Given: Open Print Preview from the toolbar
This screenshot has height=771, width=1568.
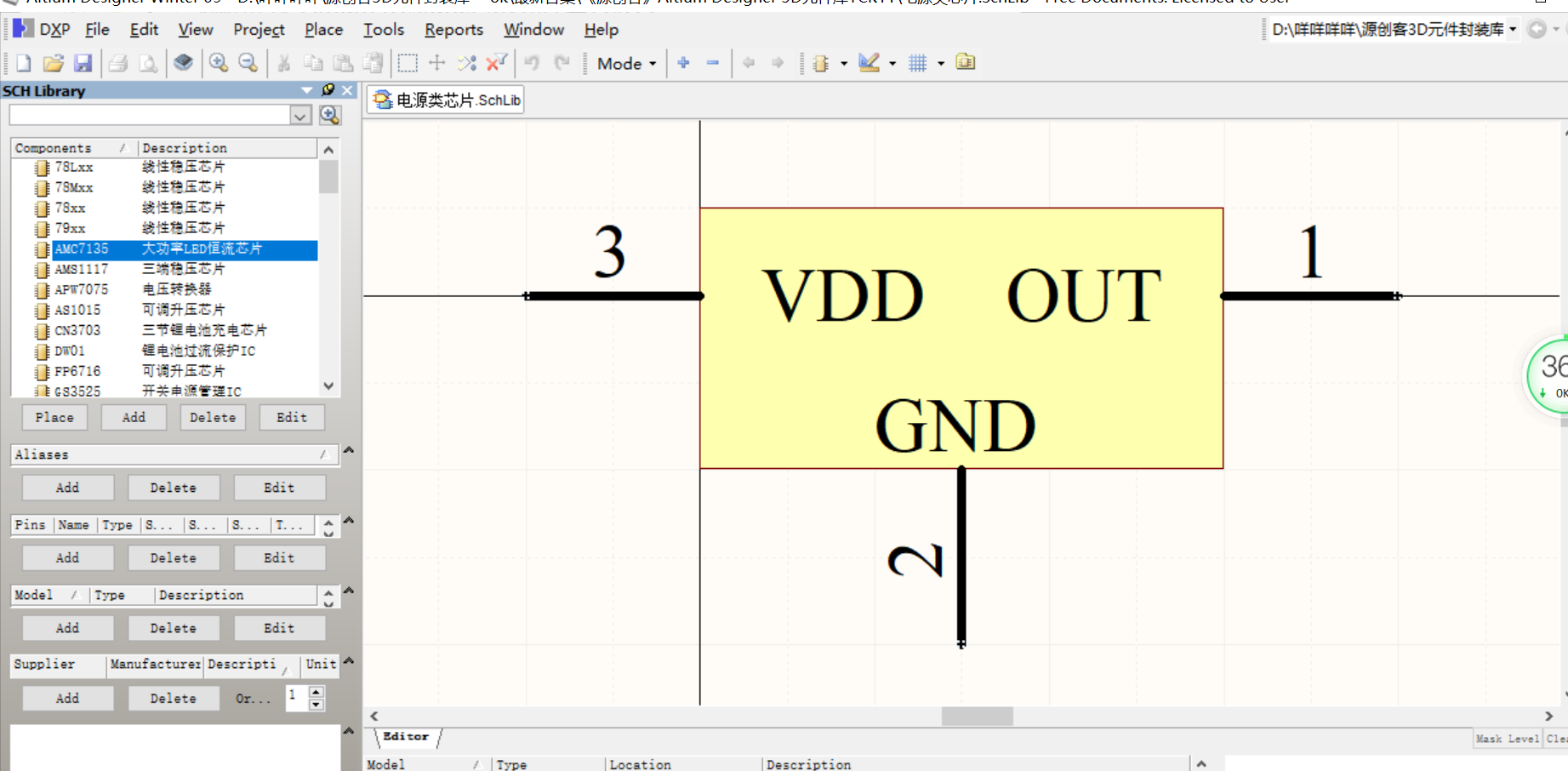Looking at the screenshot, I should (148, 63).
